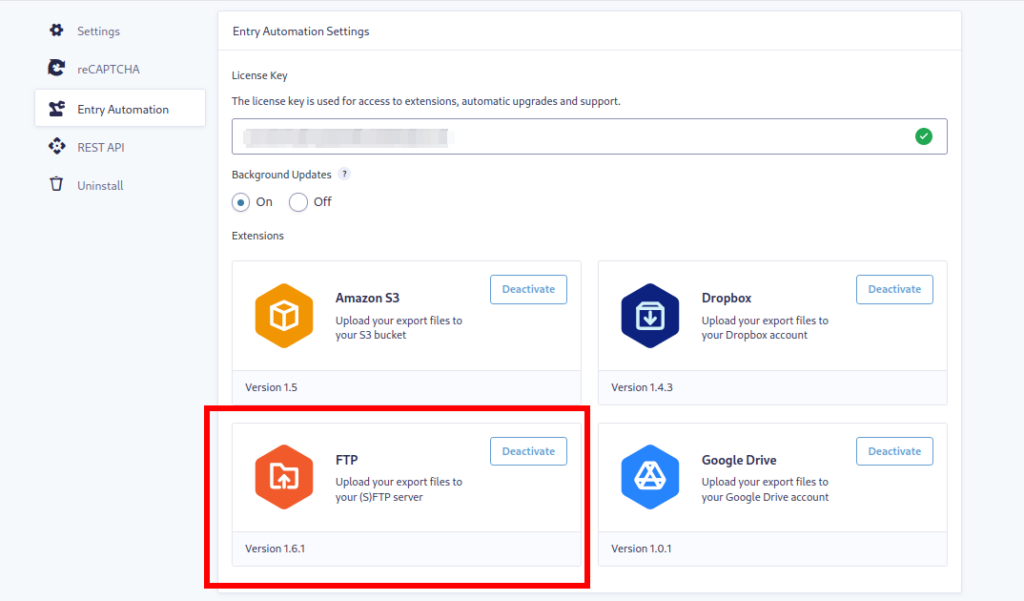The height and width of the screenshot is (601, 1024).
Task: Deactivate the Dropbox extension
Action: pyautogui.click(x=894, y=289)
